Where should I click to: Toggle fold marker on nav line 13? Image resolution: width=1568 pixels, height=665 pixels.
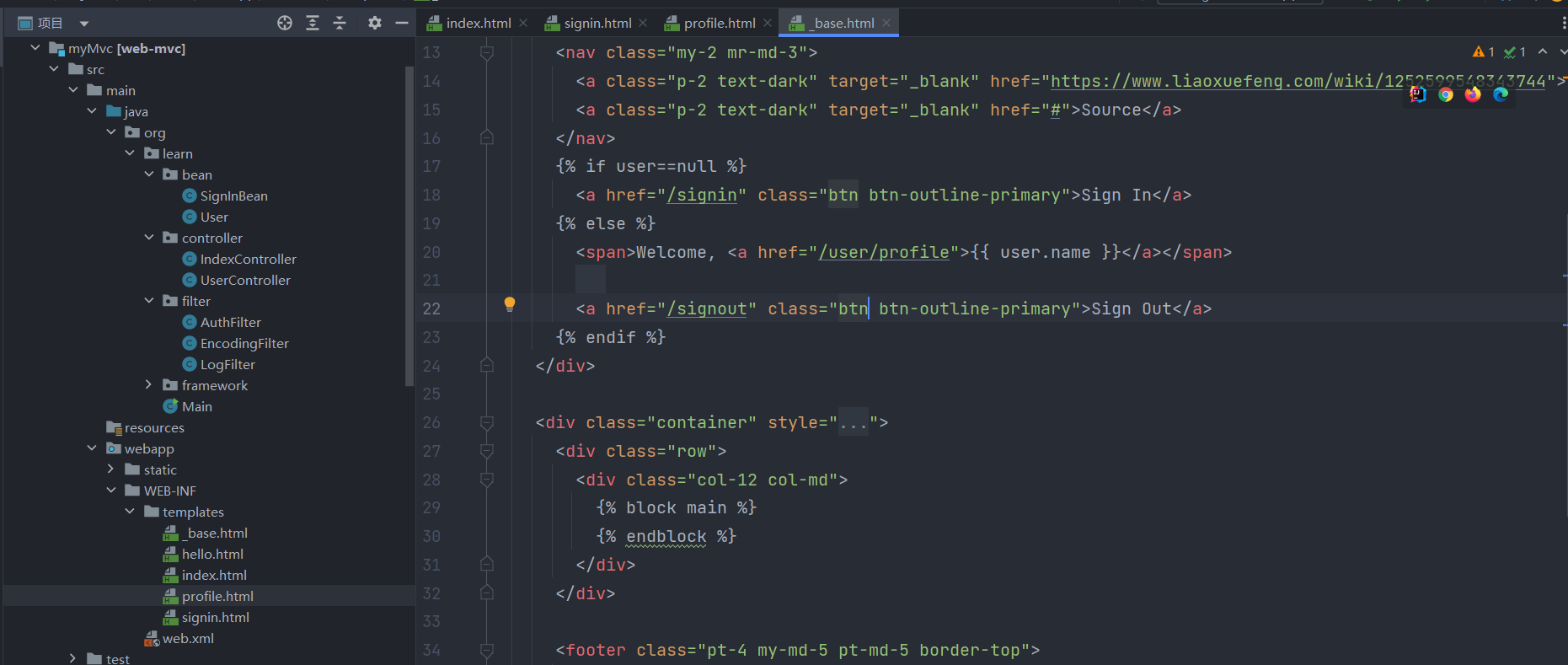[x=487, y=53]
